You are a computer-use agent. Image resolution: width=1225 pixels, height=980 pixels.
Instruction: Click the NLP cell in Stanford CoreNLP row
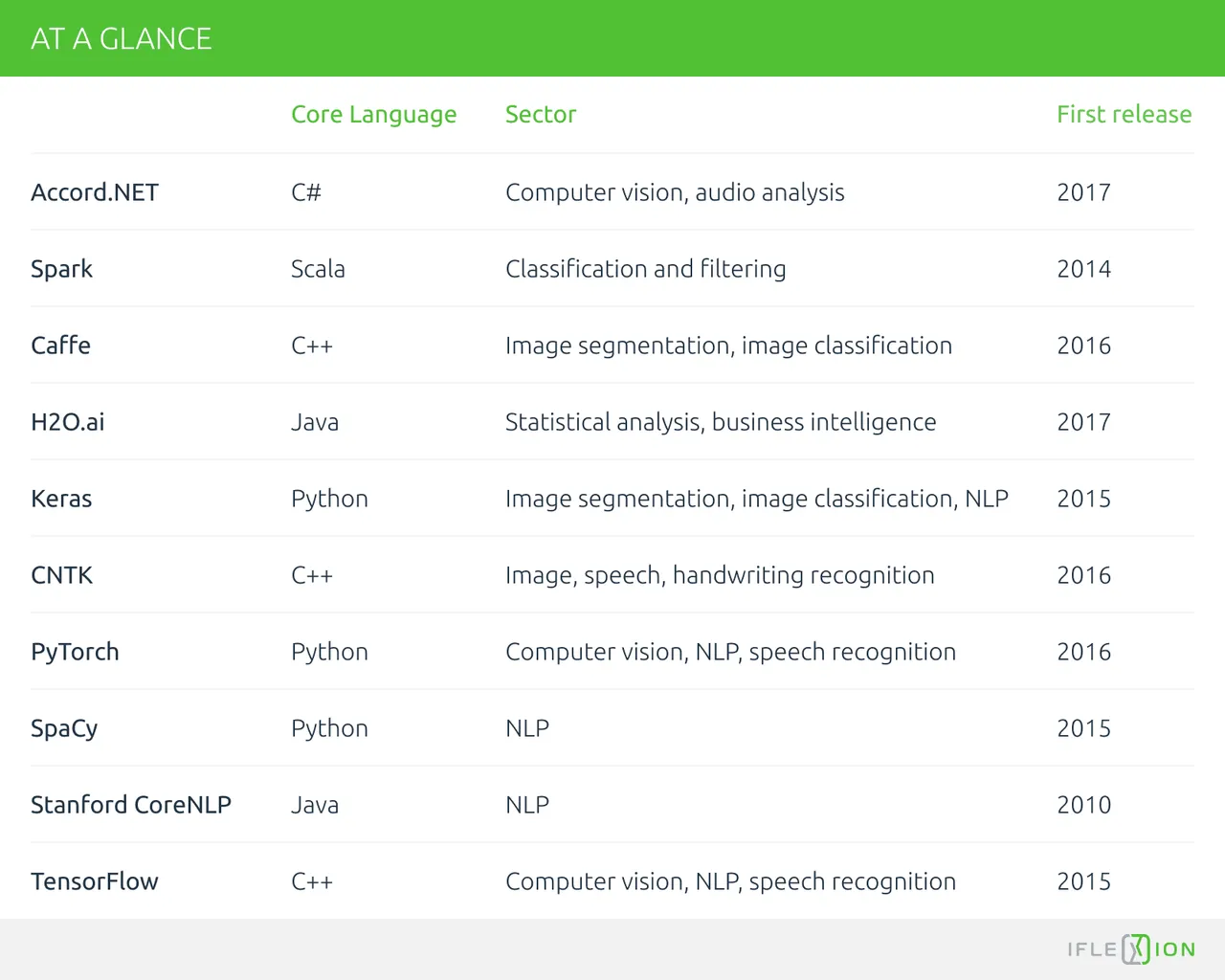[x=527, y=805]
